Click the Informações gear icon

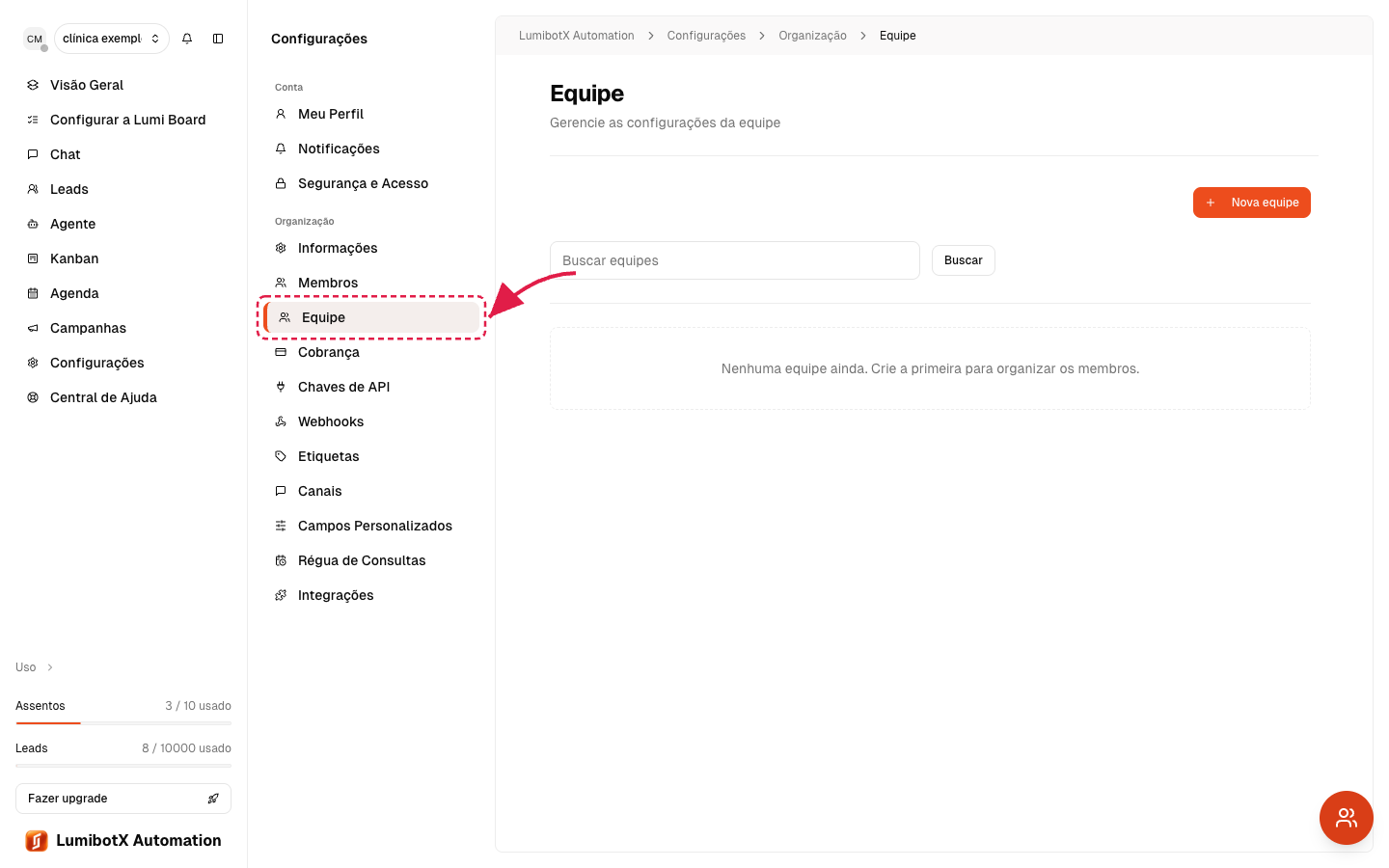[x=281, y=248]
